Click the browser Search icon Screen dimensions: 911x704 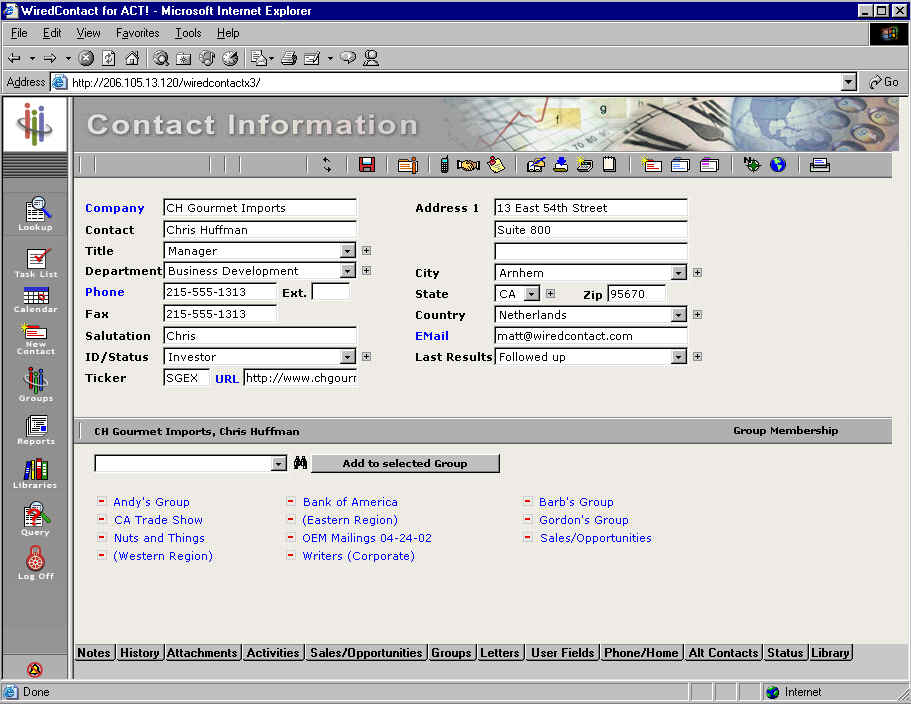coord(161,58)
